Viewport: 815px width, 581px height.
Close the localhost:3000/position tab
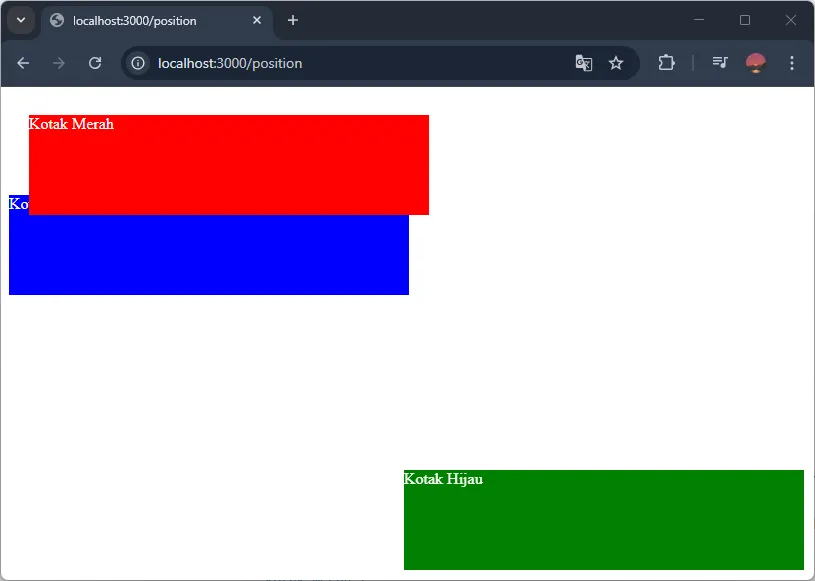click(x=257, y=20)
